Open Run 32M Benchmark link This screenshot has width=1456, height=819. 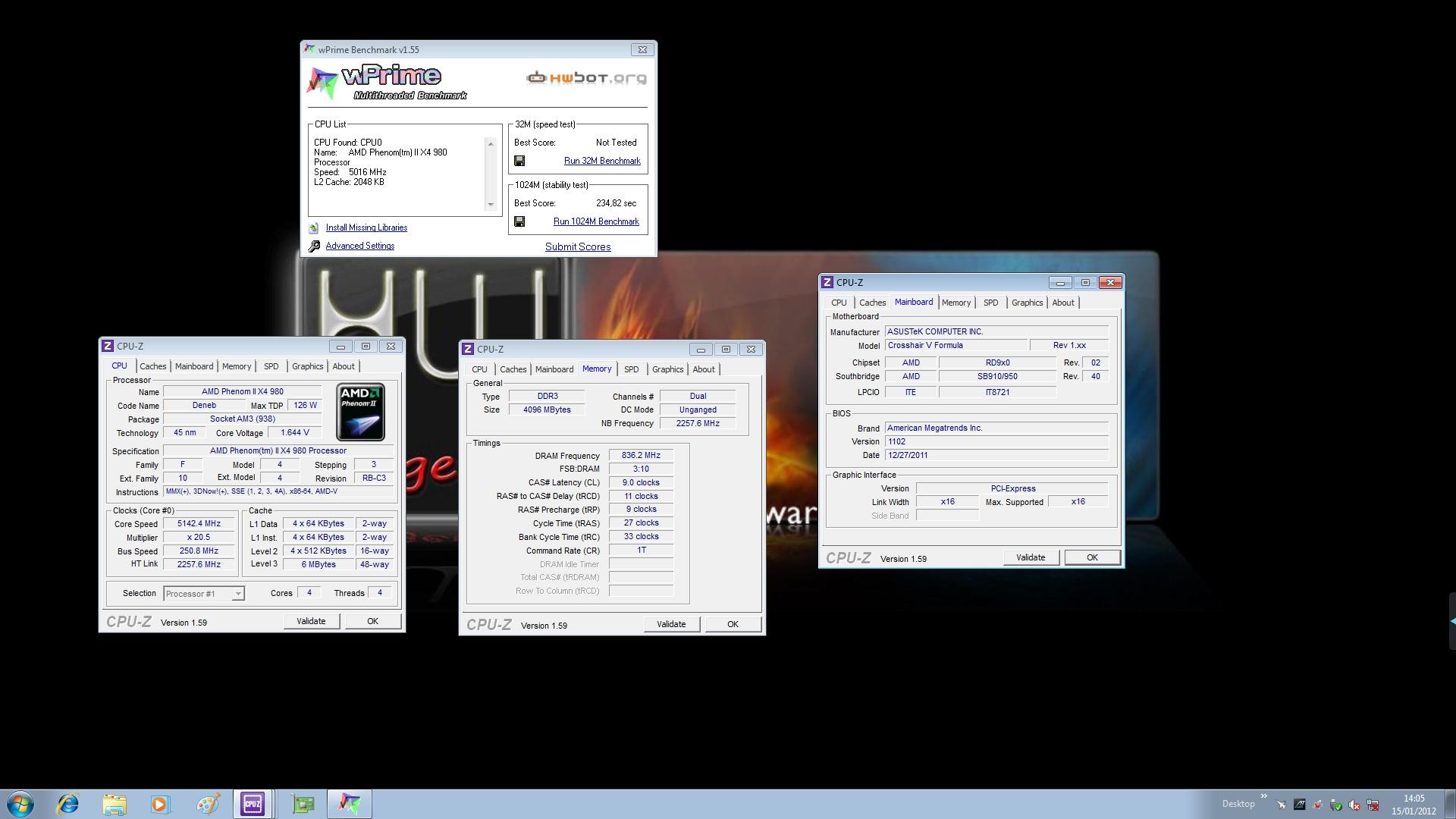pos(602,161)
